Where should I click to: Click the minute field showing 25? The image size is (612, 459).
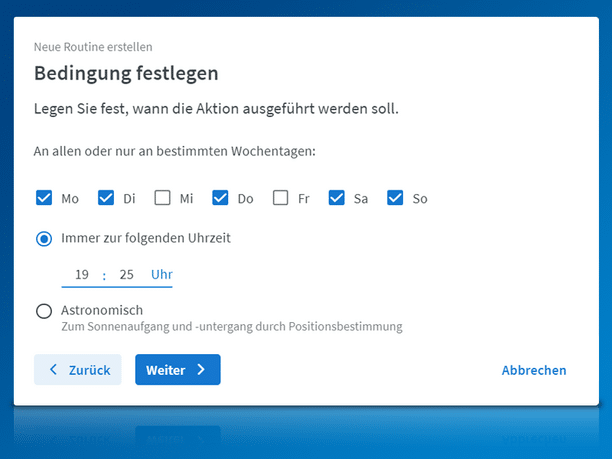[x=125, y=274]
